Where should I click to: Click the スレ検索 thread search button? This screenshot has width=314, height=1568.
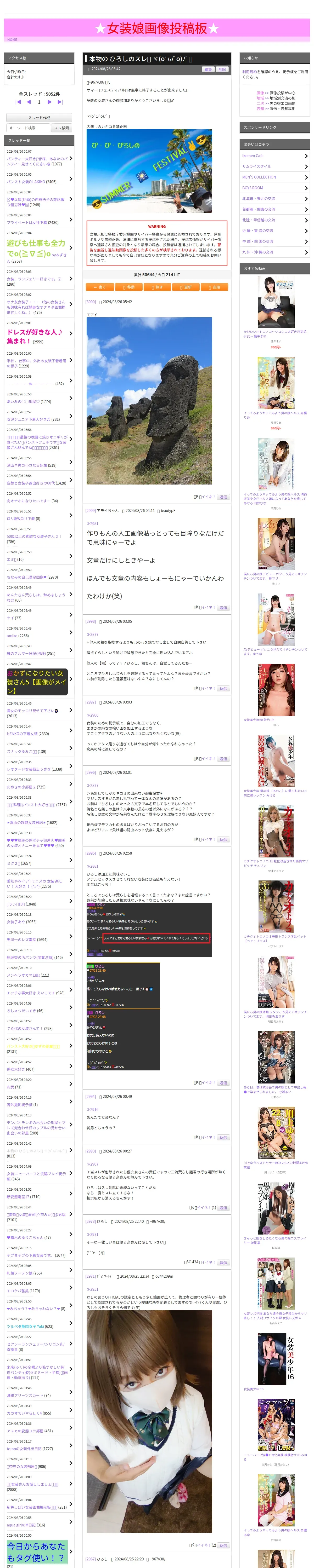point(61,128)
